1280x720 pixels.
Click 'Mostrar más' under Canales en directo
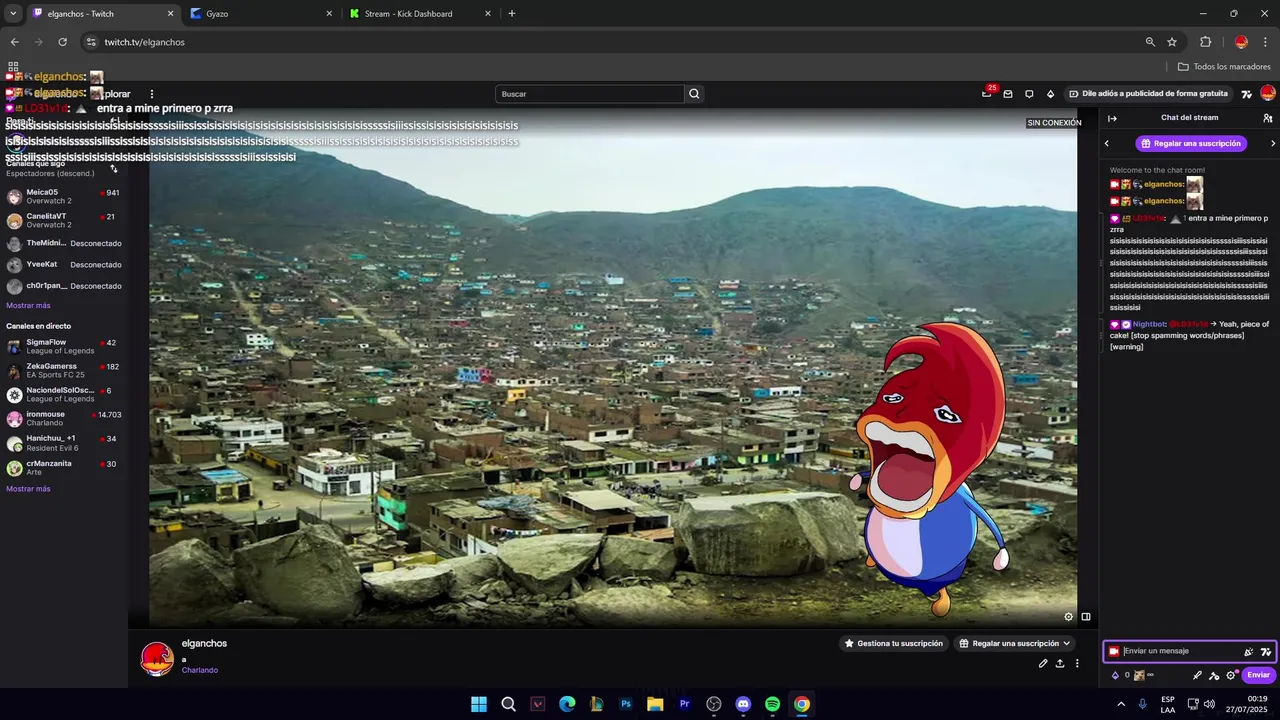[28, 489]
